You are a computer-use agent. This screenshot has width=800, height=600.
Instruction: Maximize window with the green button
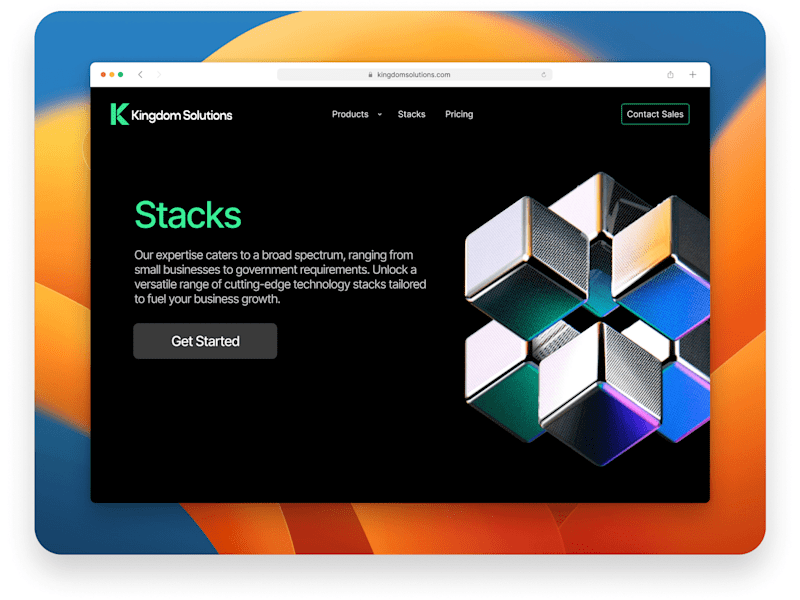point(120,74)
